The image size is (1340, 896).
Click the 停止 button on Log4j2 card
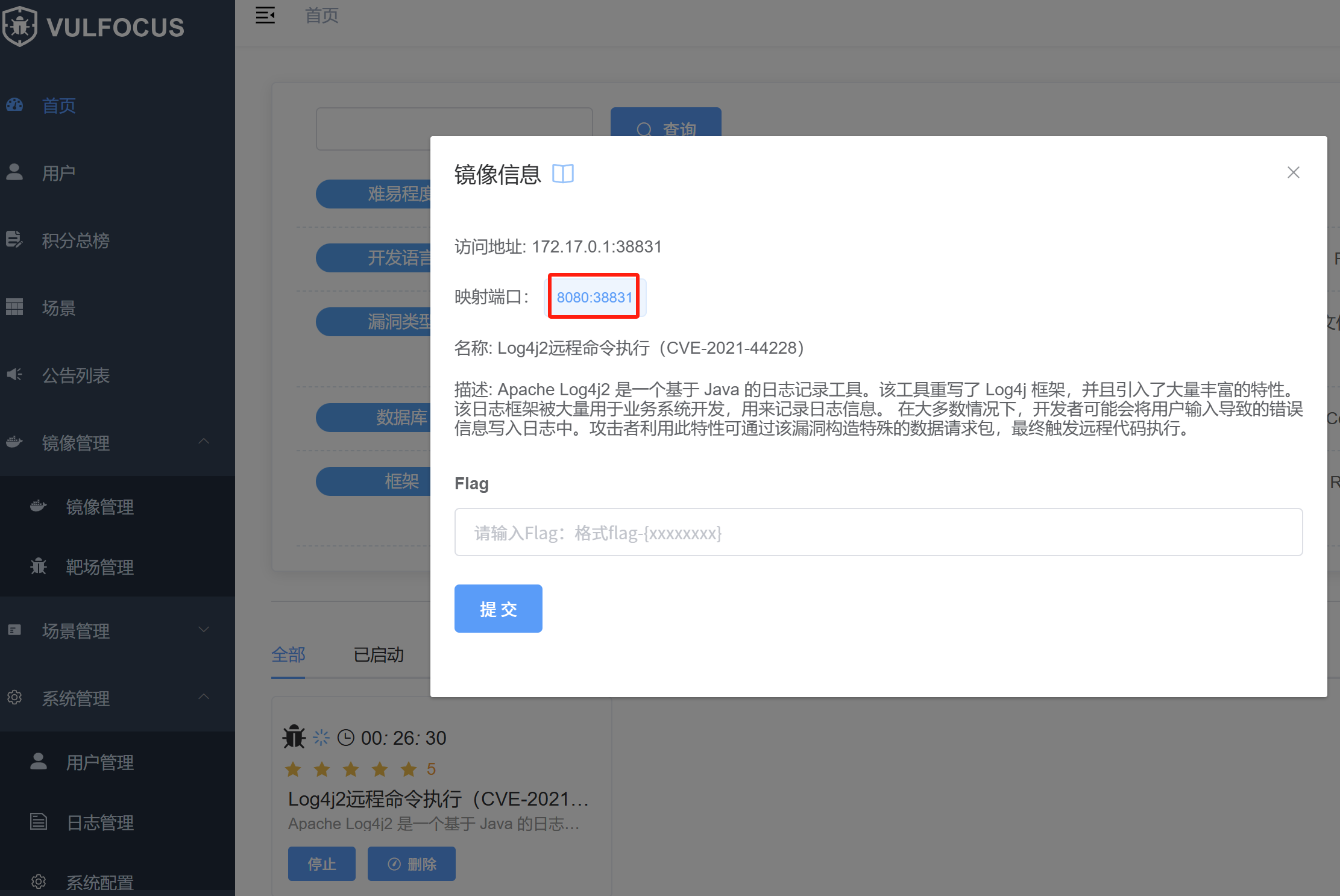point(321,864)
